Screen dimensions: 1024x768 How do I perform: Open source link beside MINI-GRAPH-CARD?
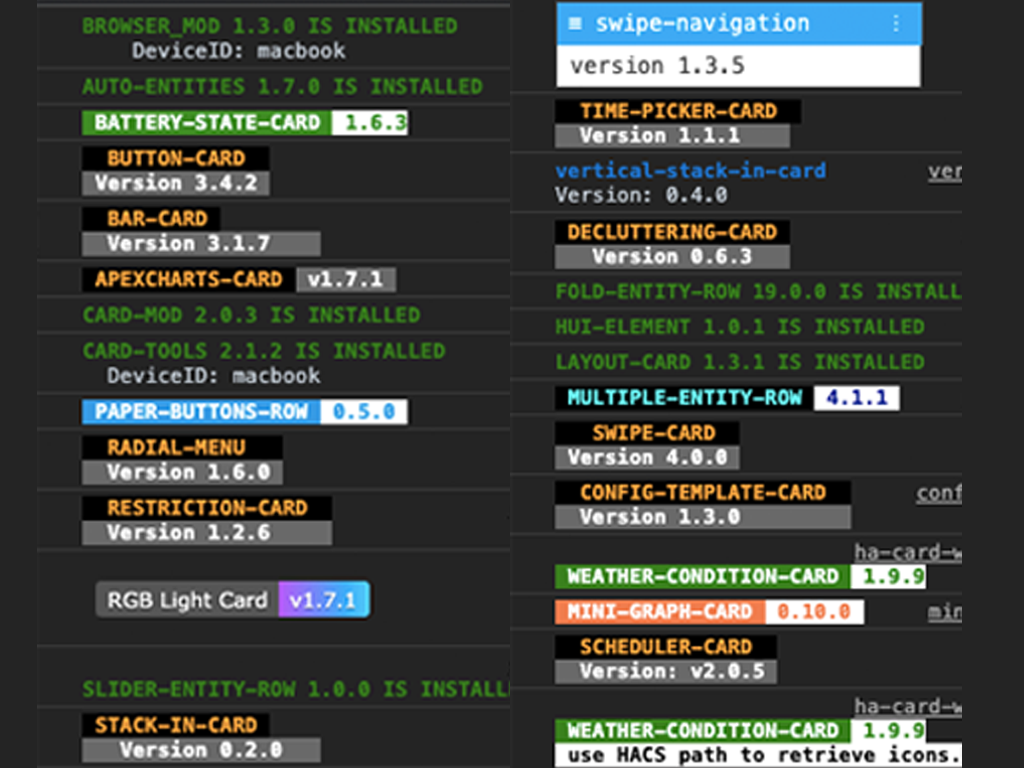pos(944,612)
